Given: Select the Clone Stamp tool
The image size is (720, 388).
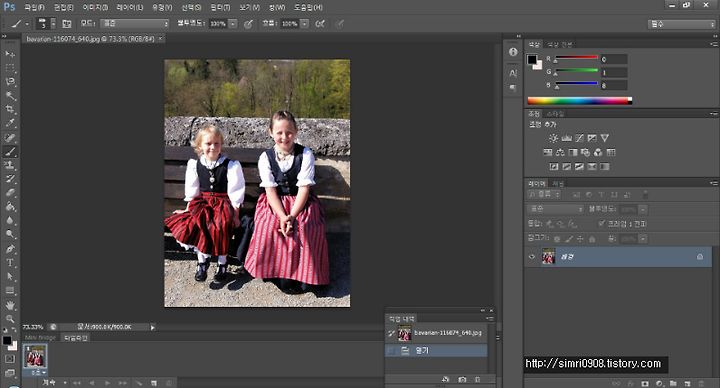Looking at the screenshot, I should point(10,165).
